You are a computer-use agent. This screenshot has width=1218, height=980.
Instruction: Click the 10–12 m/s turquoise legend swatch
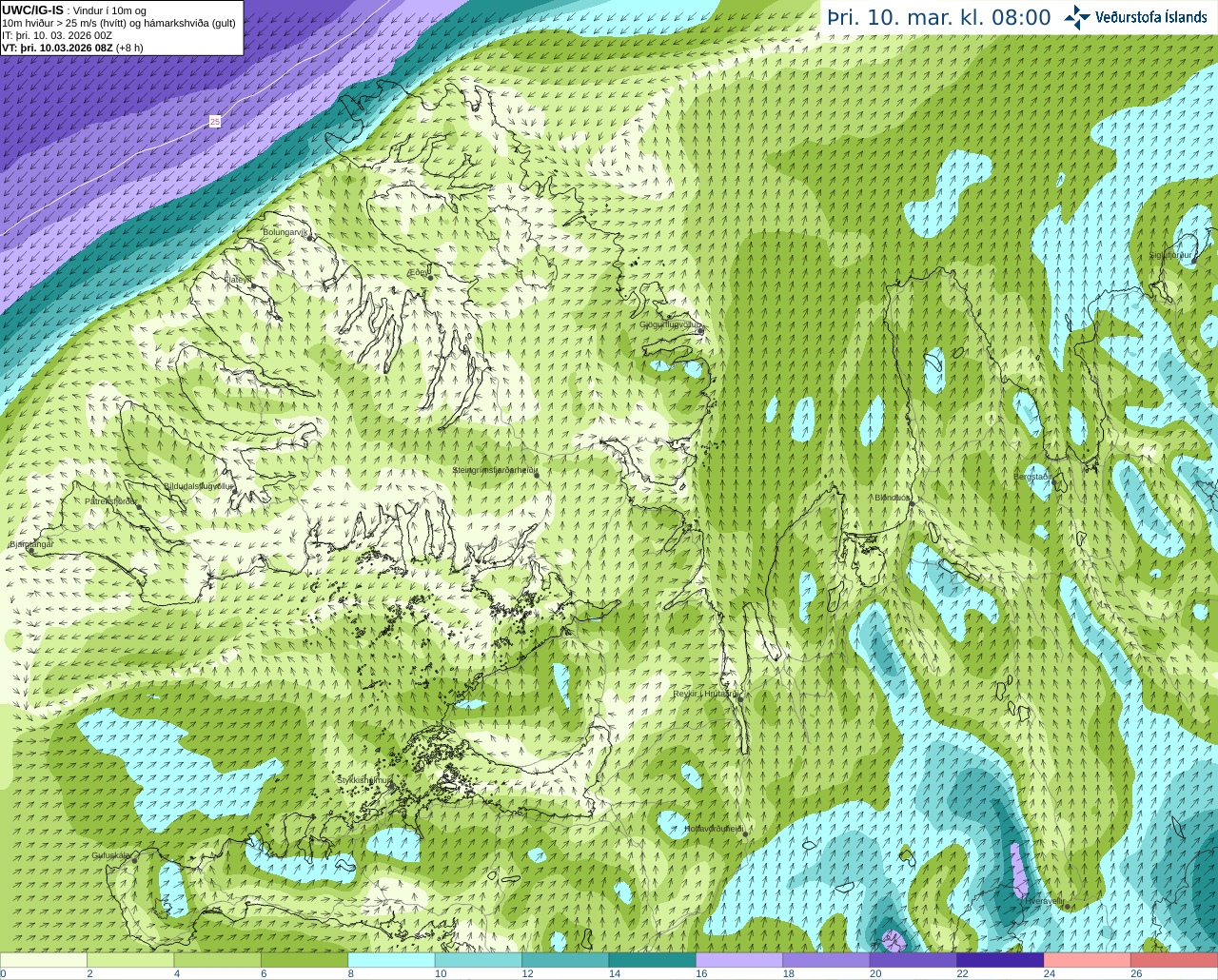tap(479, 960)
